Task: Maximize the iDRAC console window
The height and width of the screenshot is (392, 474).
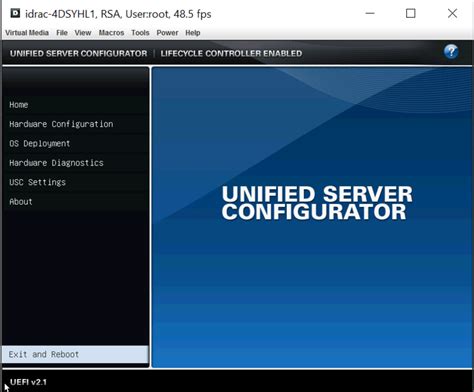Action: tap(411, 13)
